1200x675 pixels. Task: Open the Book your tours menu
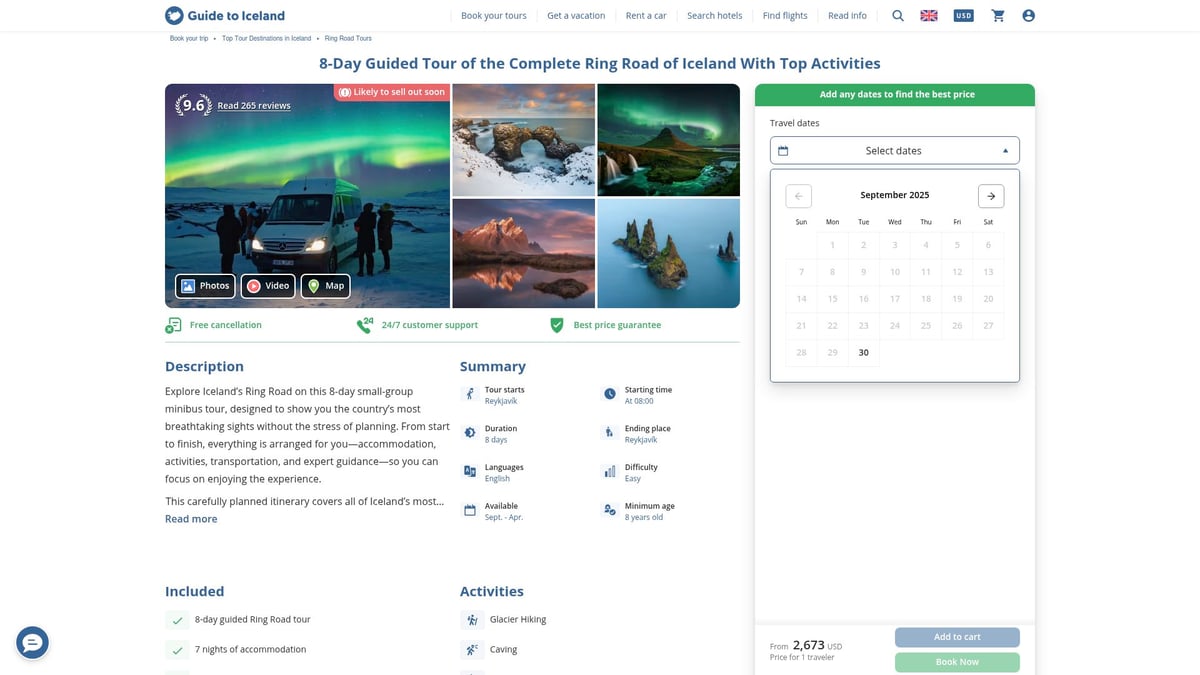tap(493, 16)
